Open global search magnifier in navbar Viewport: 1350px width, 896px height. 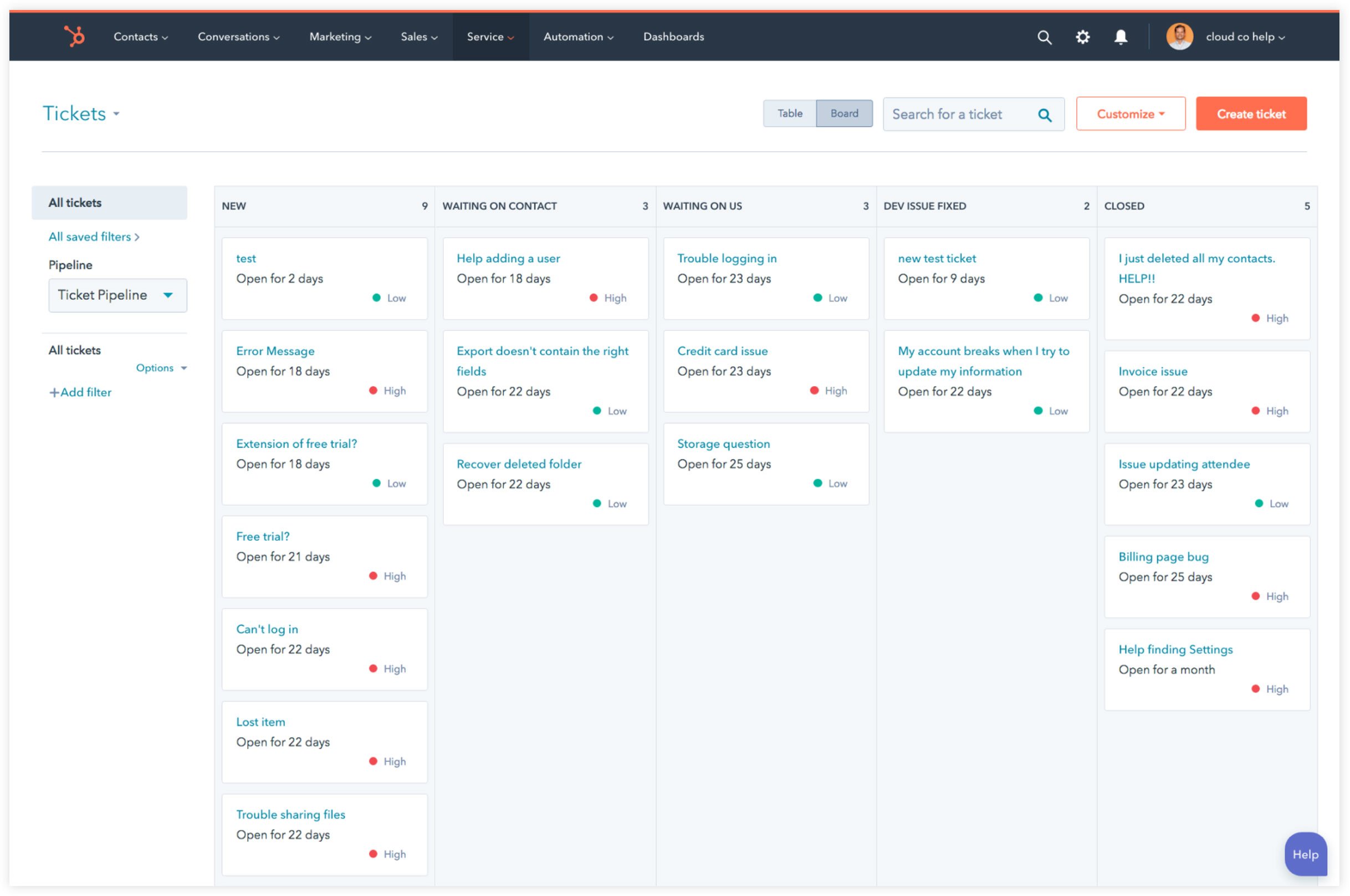[1044, 37]
